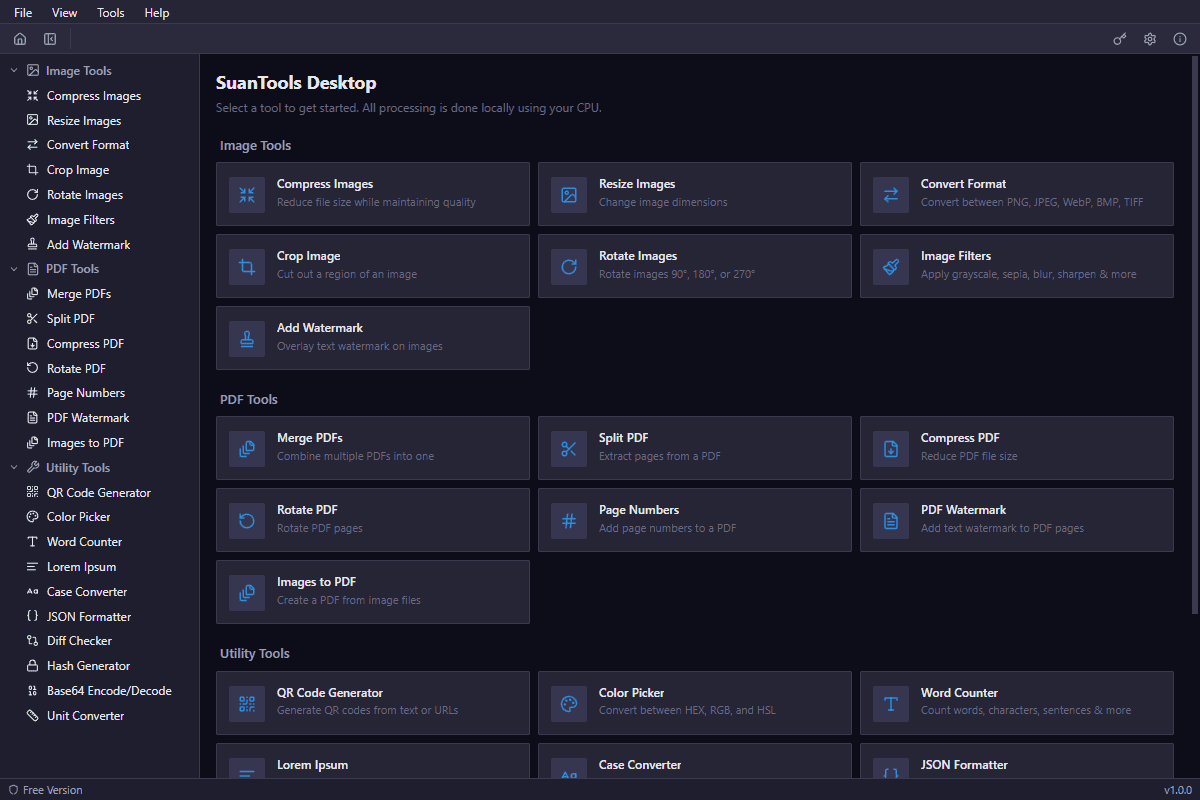Open the Page Numbers tool card
This screenshot has height=800, width=1200.
click(x=694, y=520)
